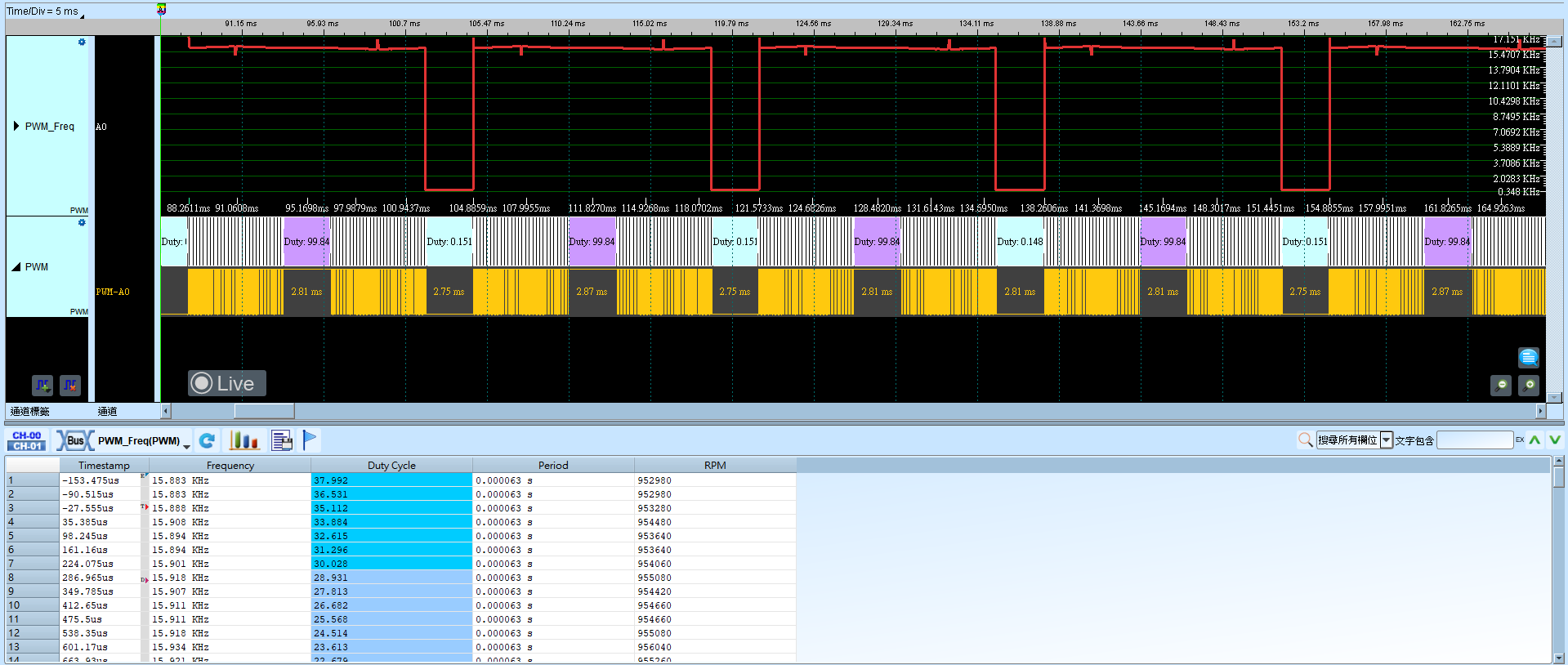Open the Time/Div dropdown

(46, 11)
